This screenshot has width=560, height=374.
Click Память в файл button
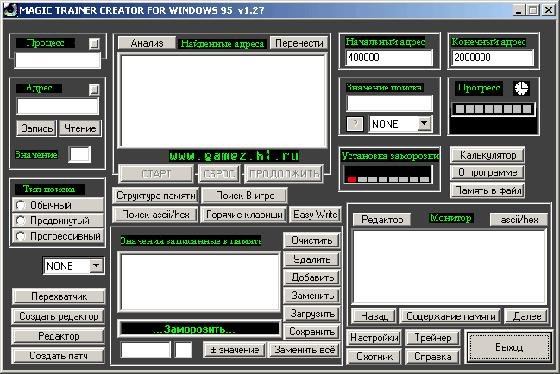[x=488, y=190]
